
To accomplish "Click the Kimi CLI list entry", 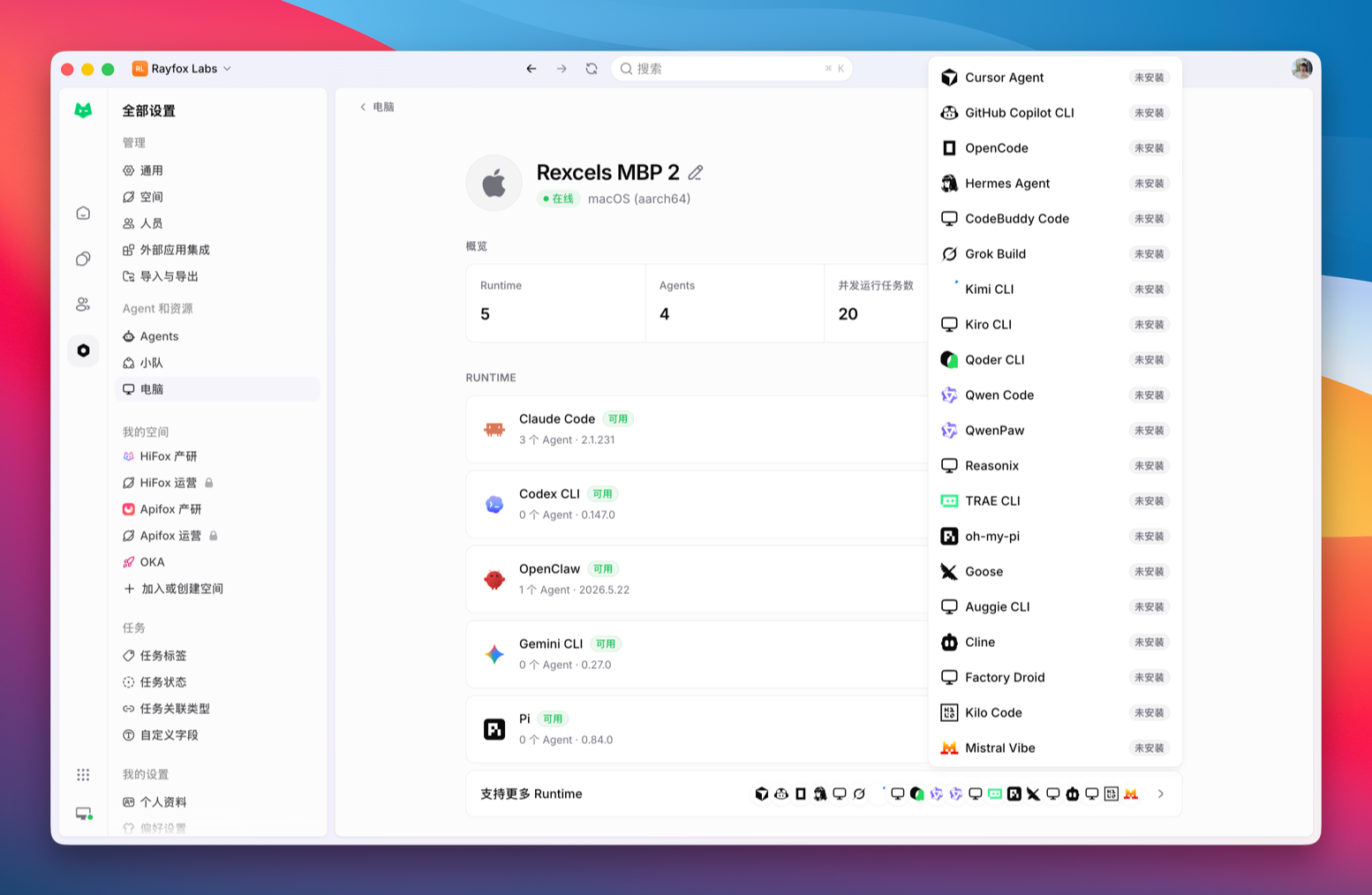I will [1055, 290].
